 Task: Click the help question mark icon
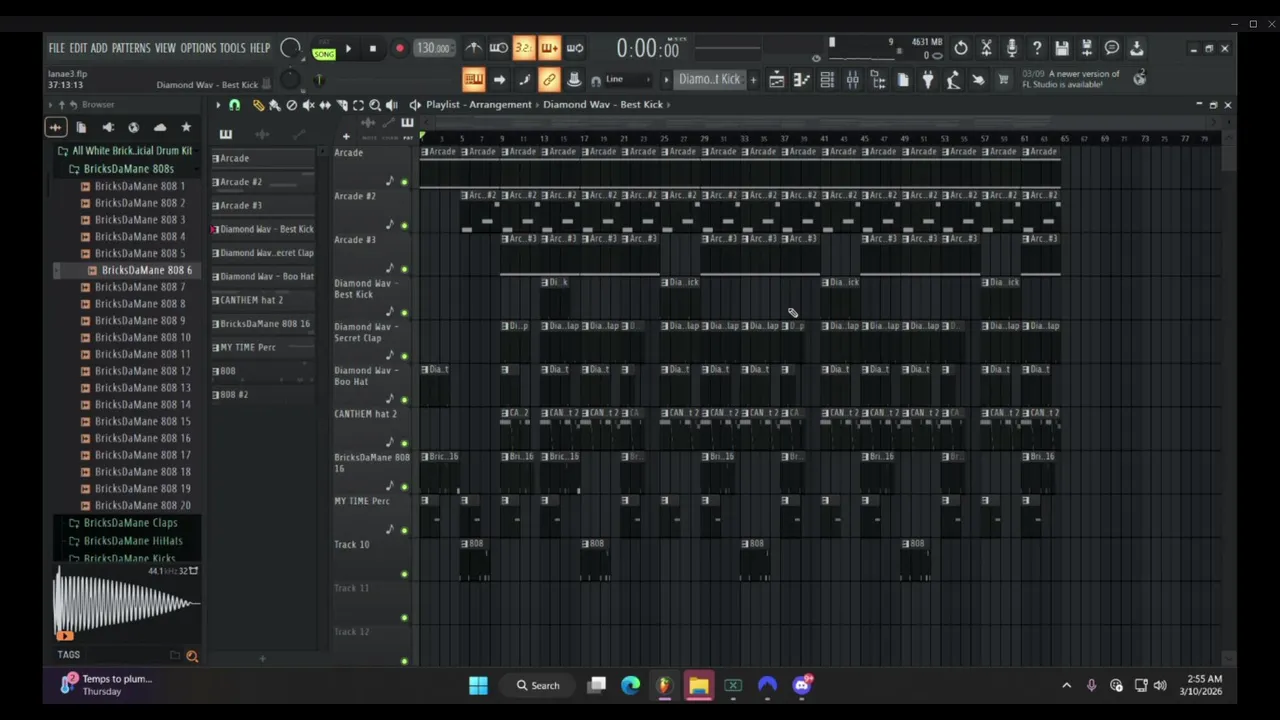1037,48
